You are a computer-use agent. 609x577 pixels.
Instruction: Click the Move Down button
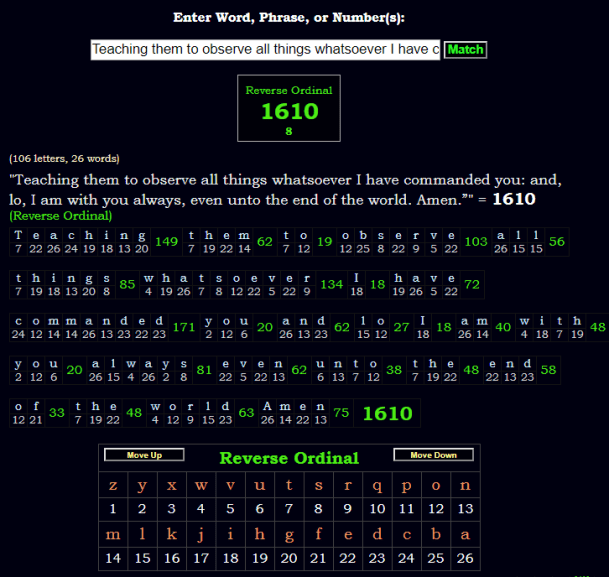pos(433,456)
